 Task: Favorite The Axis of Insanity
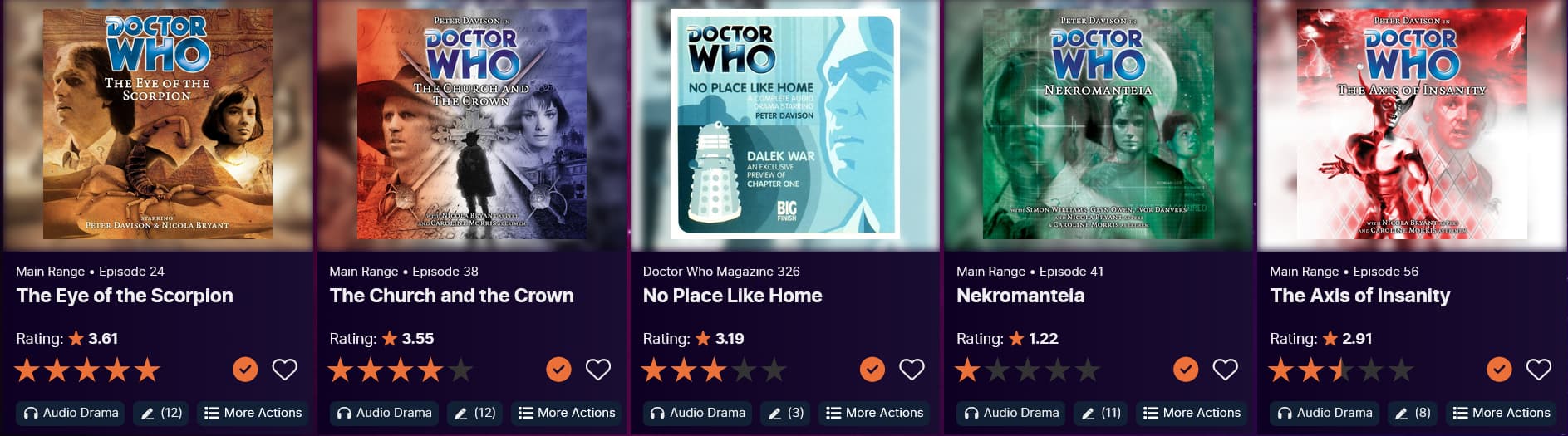tap(1539, 370)
